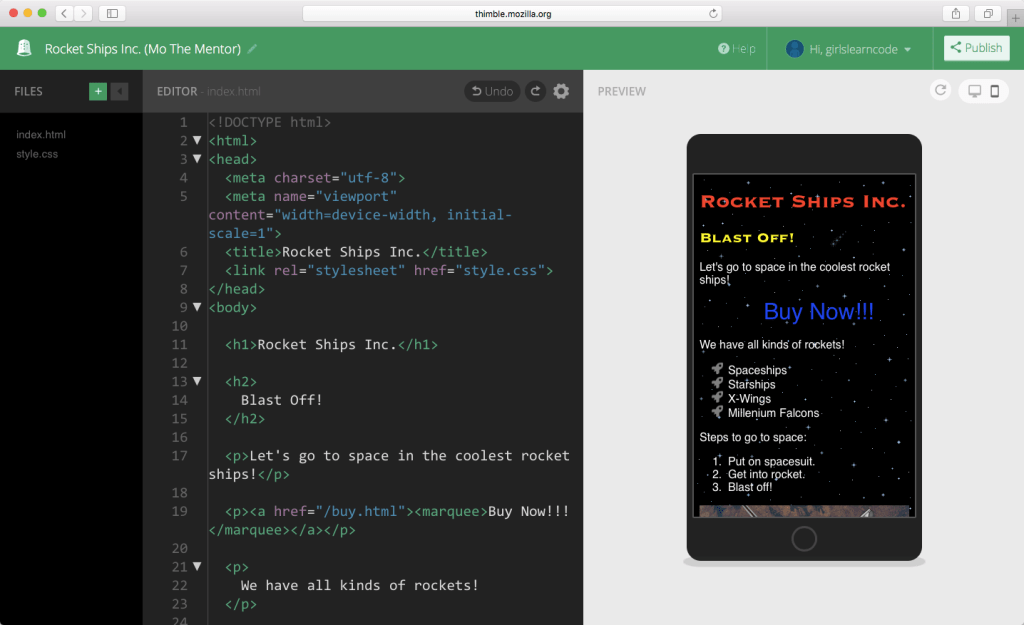Image resolution: width=1024 pixels, height=625 pixels.
Task: Switch preview to mobile view
Action: pos(995,91)
